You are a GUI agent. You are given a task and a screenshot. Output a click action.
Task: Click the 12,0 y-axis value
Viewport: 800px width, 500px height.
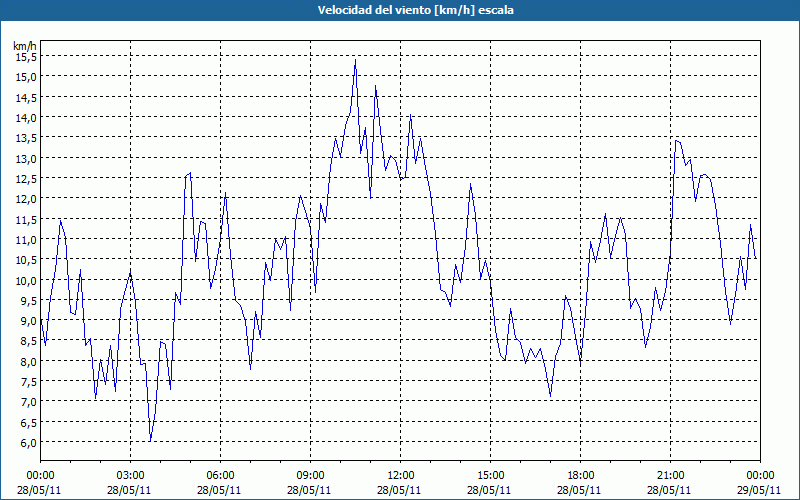[x=26, y=199]
